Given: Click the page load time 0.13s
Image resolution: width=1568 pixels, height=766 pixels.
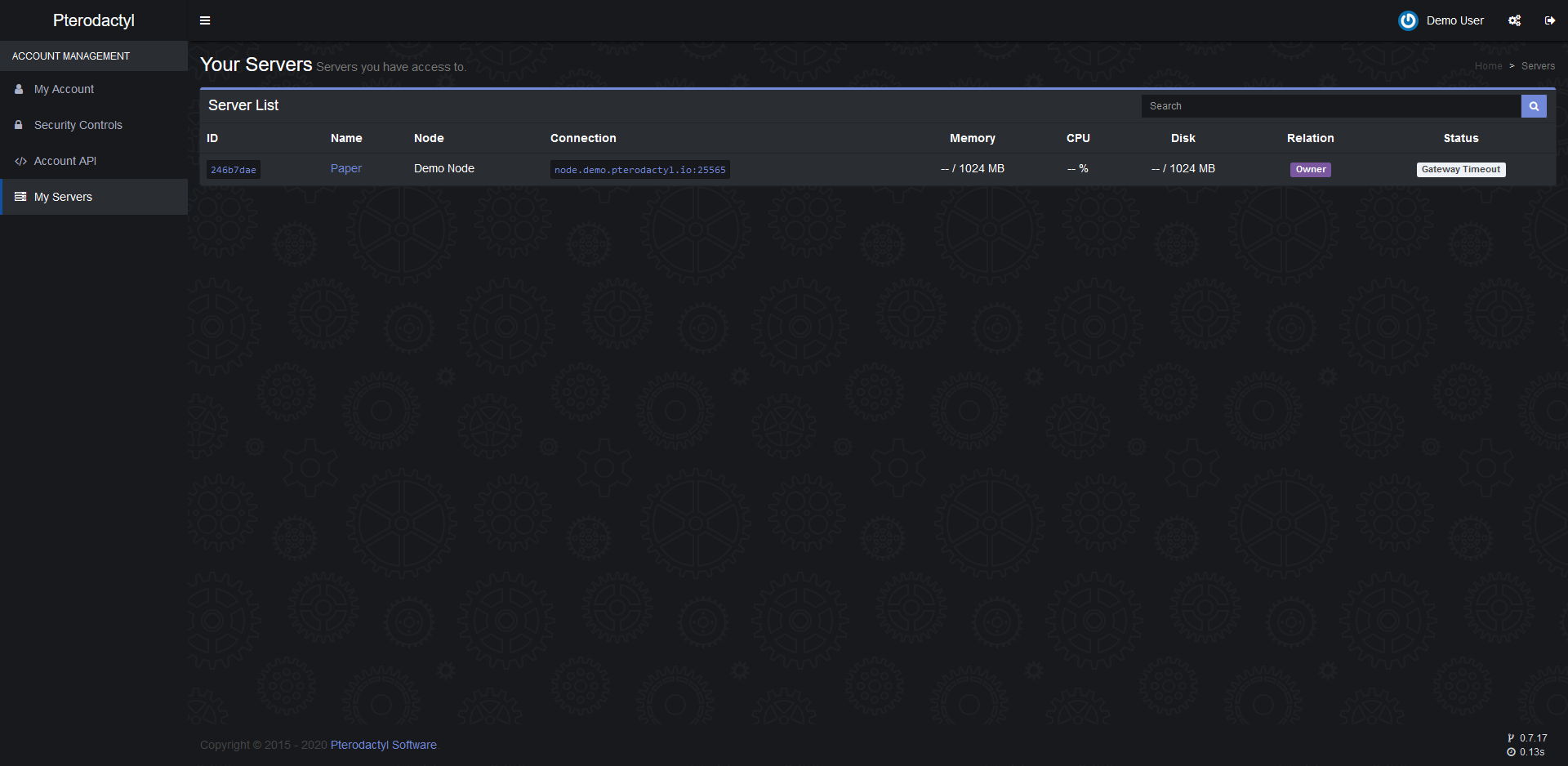Looking at the screenshot, I should [1532, 752].
